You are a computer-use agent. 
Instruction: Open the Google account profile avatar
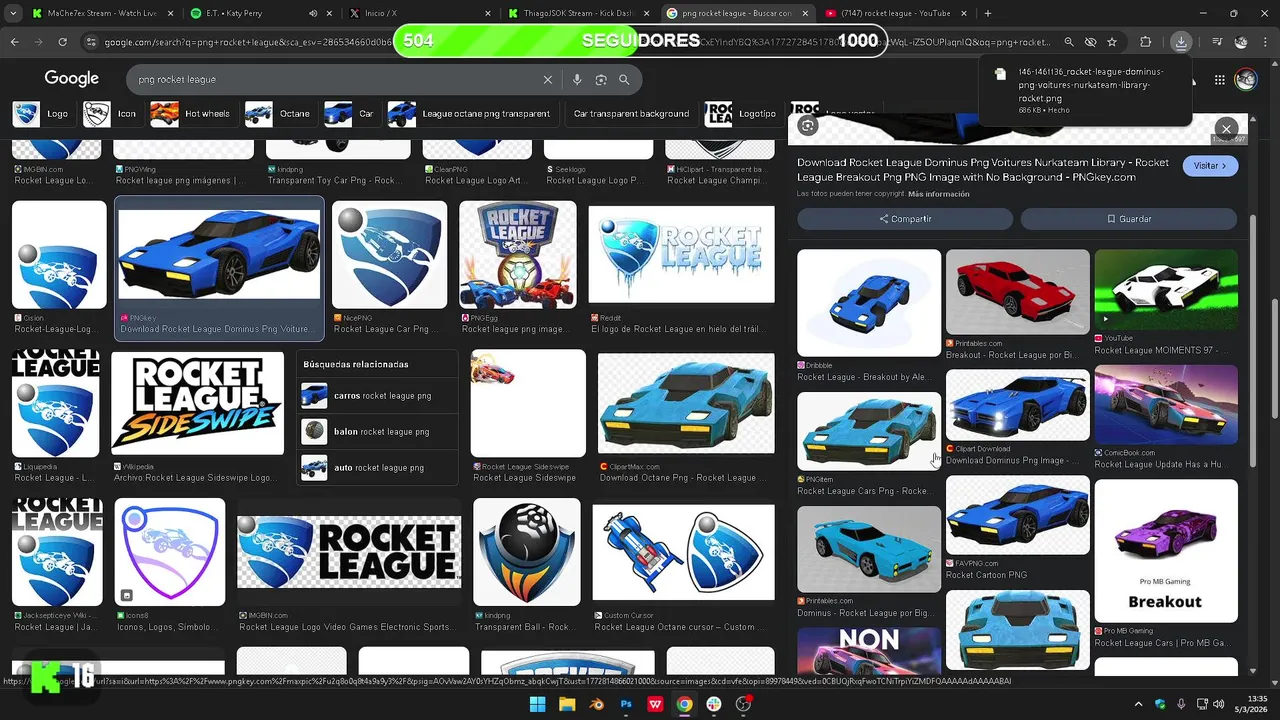click(x=1245, y=79)
